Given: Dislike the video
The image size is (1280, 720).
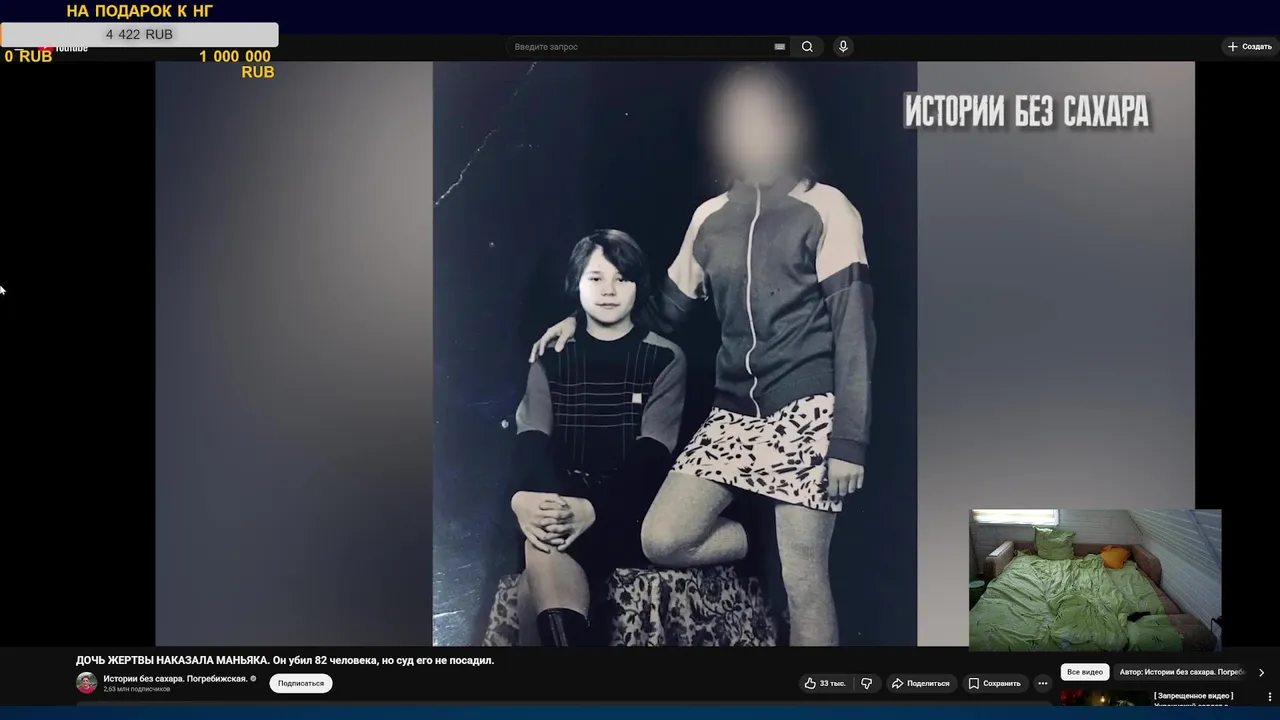Looking at the screenshot, I should 866,683.
